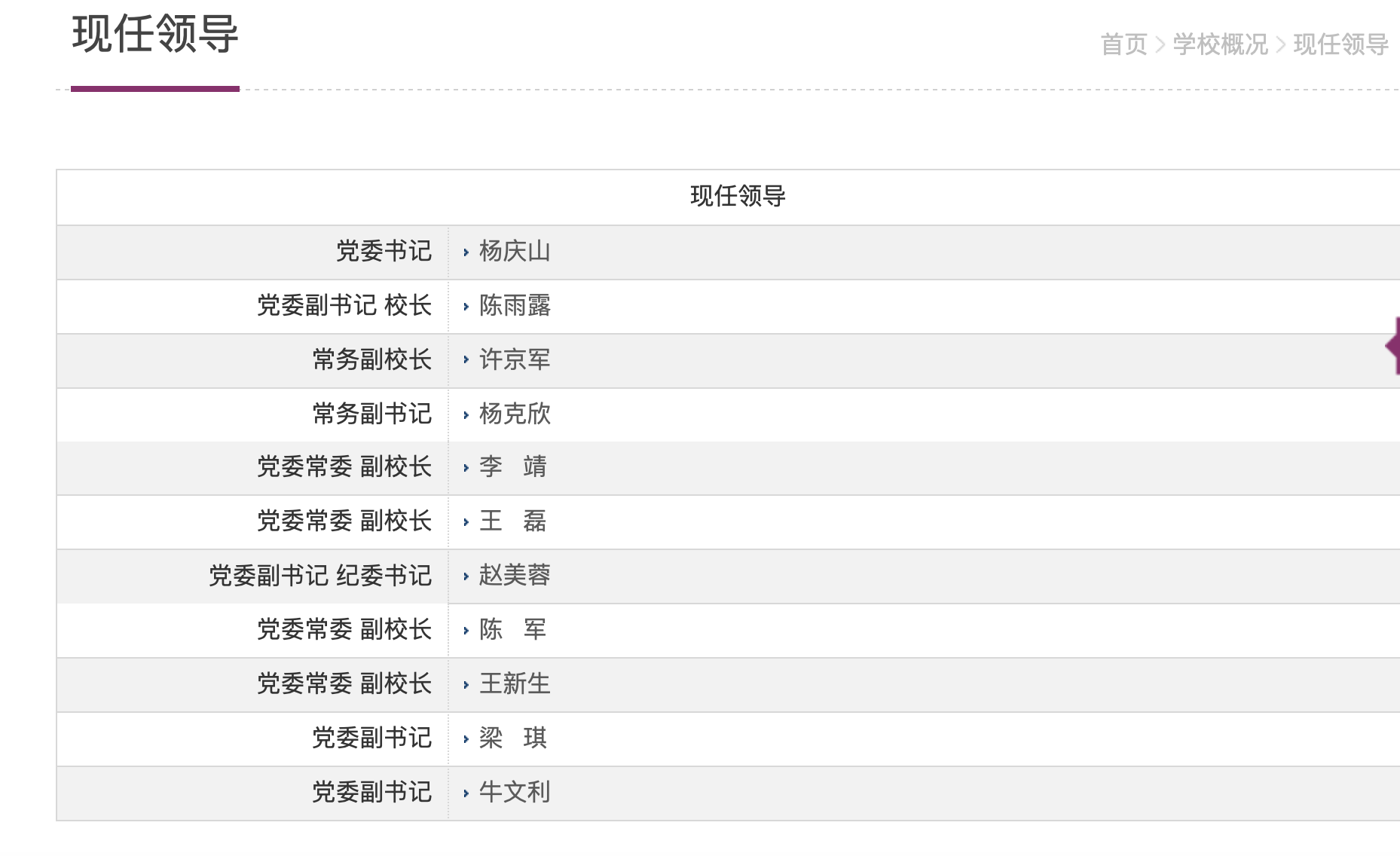Image resolution: width=1400 pixels, height=856 pixels.
Task: Click the arrow icon before 赵美蓉
Action: click(467, 576)
